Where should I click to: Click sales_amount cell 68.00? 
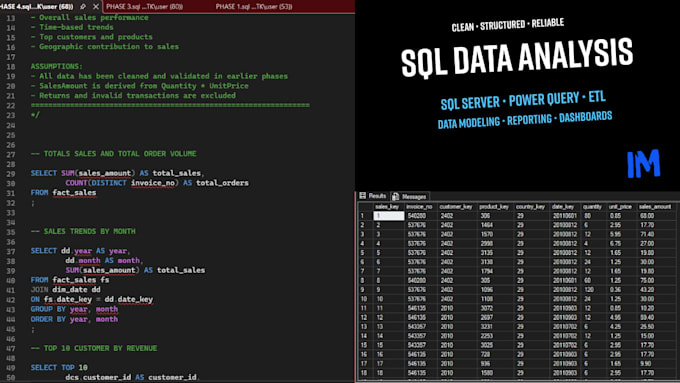click(x=647, y=216)
